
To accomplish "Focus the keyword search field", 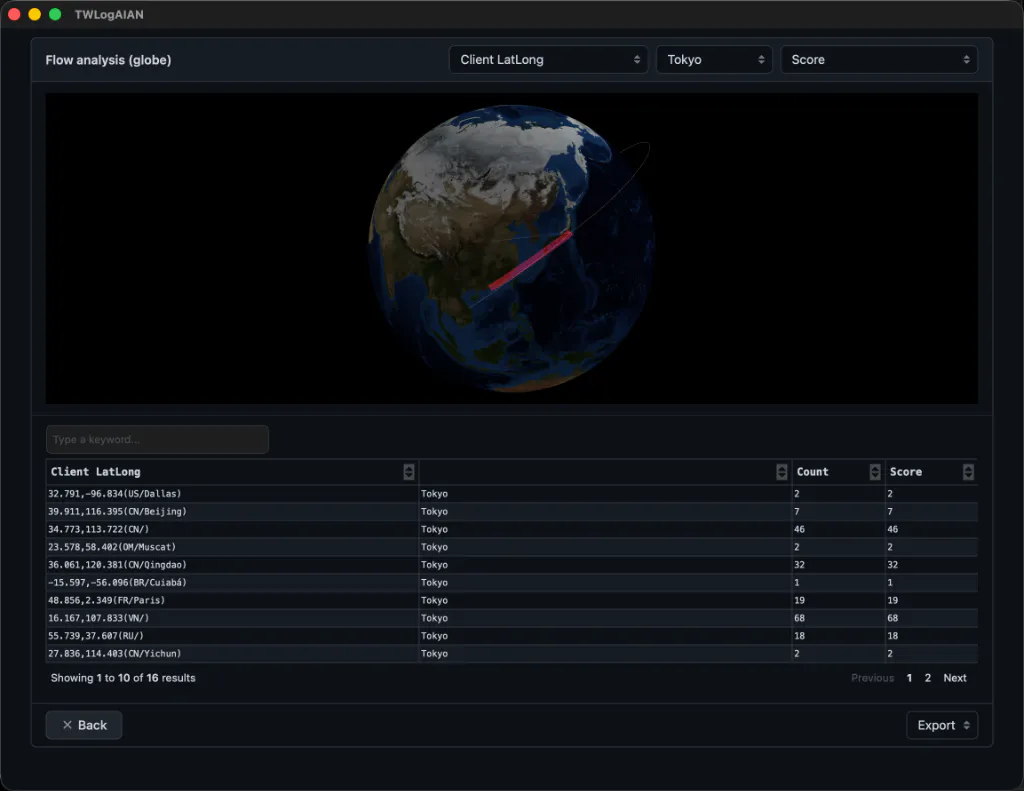I will (x=157, y=440).
